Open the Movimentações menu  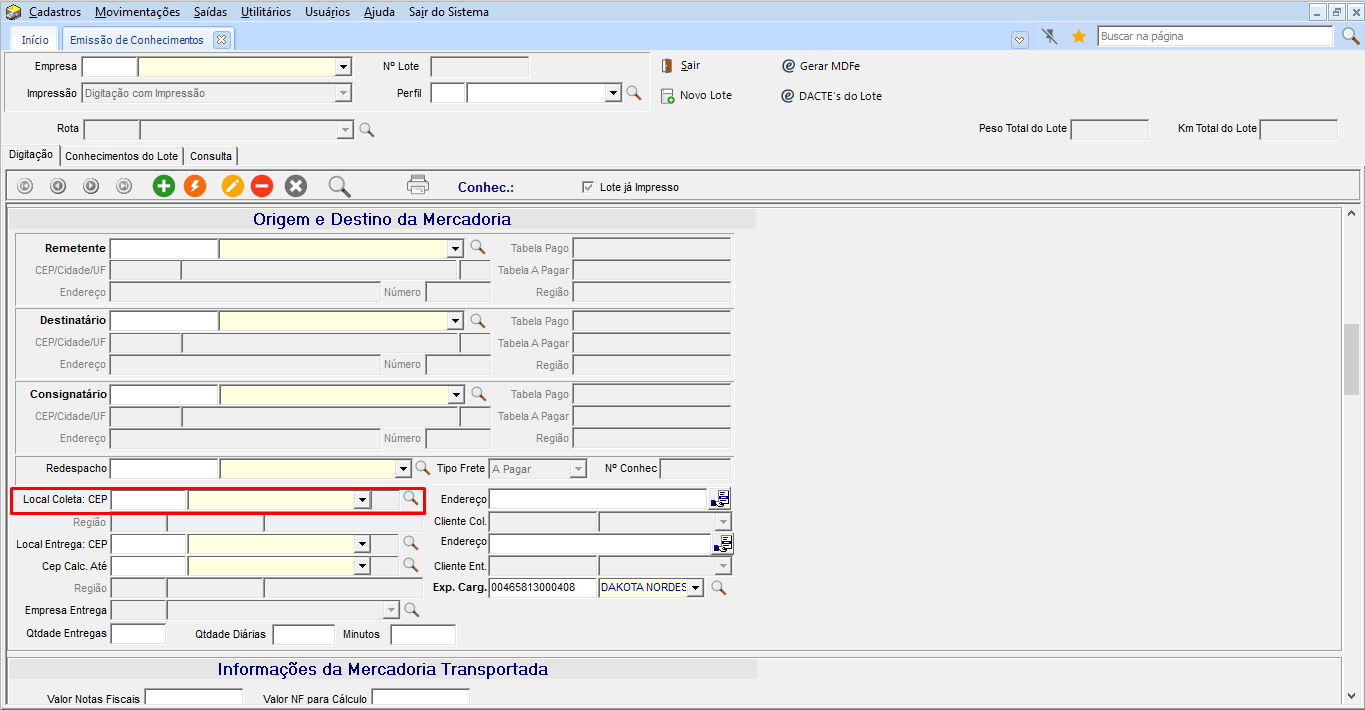(137, 12)
